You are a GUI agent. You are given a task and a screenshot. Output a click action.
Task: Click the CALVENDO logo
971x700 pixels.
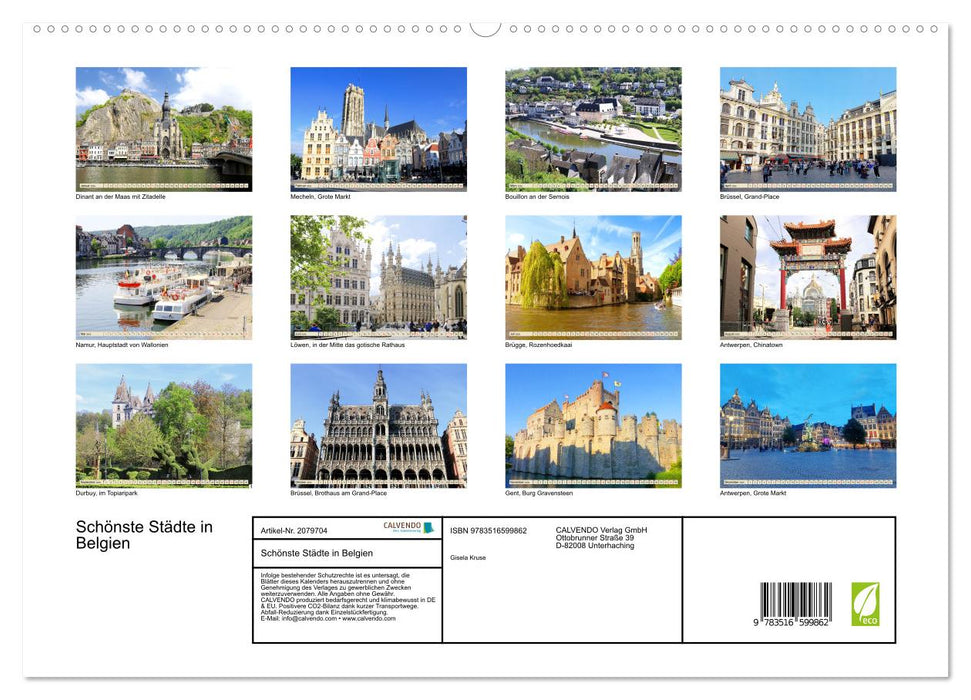coord(408,527)
